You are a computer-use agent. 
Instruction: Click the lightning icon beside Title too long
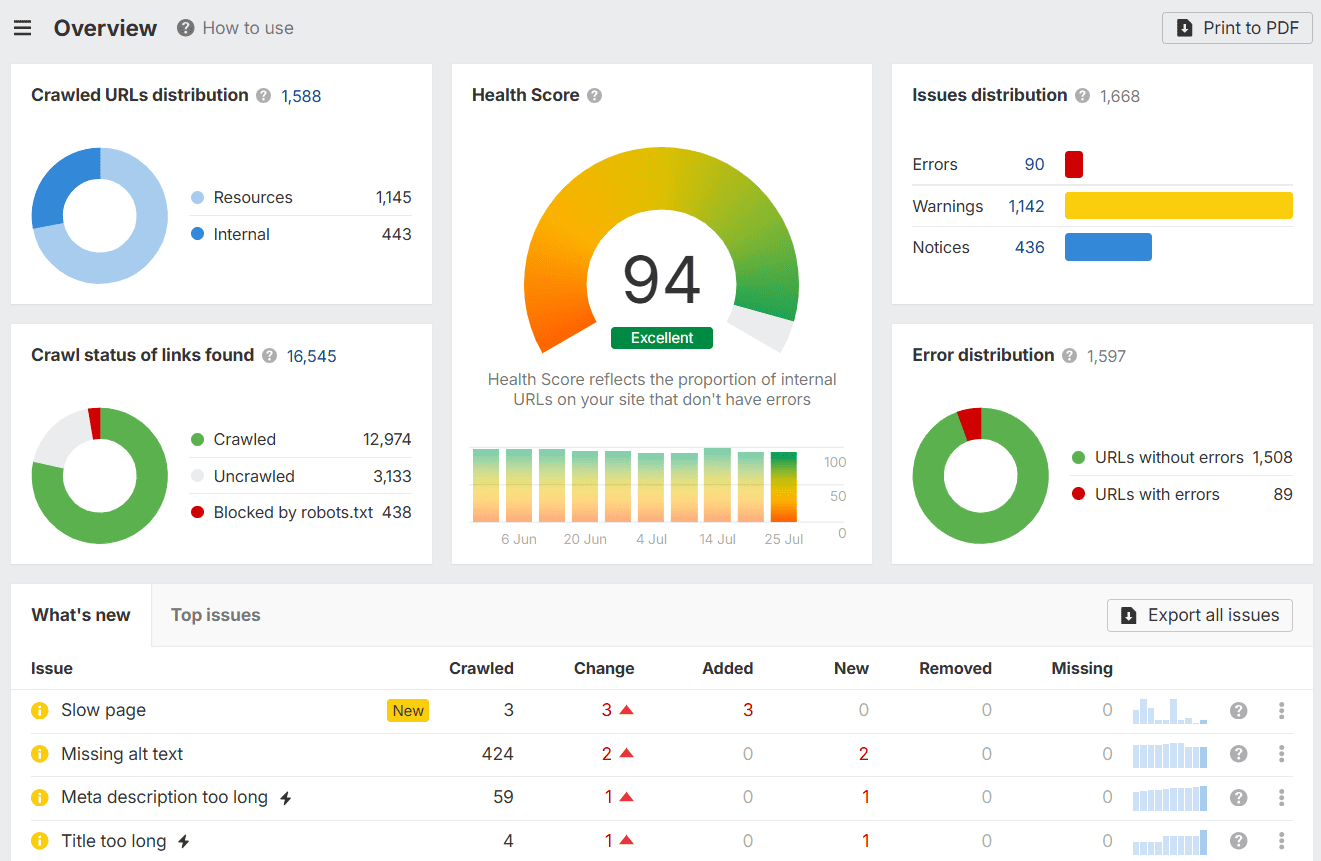(x=182, y=841)
